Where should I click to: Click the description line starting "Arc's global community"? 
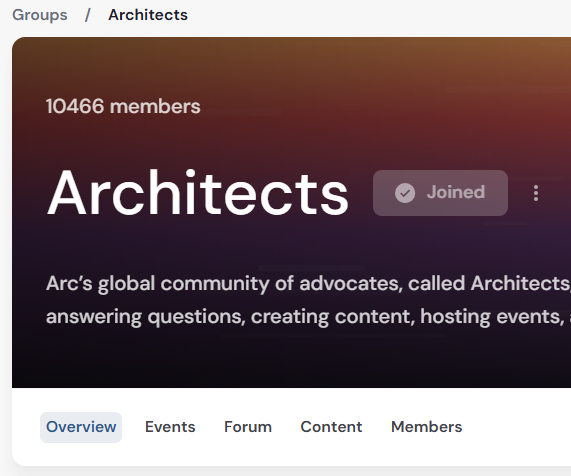tap(308, 284)
